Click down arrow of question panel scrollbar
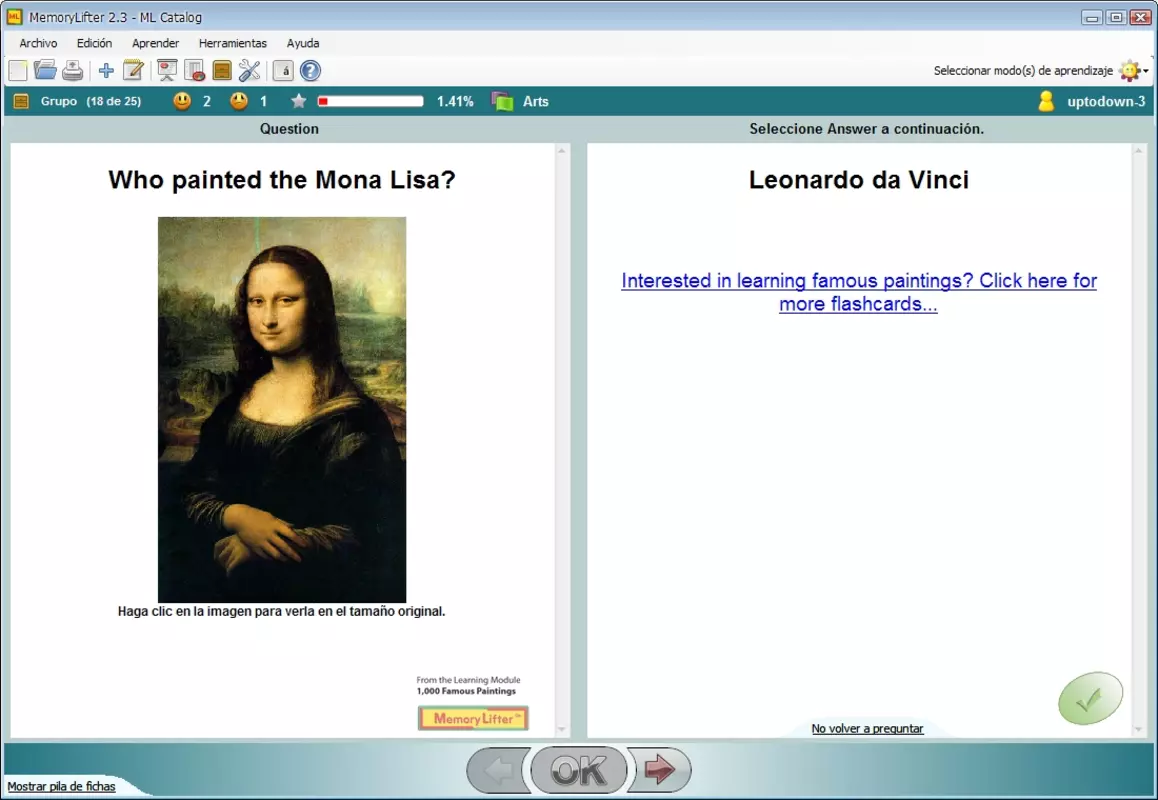 [x=562, y=730]
